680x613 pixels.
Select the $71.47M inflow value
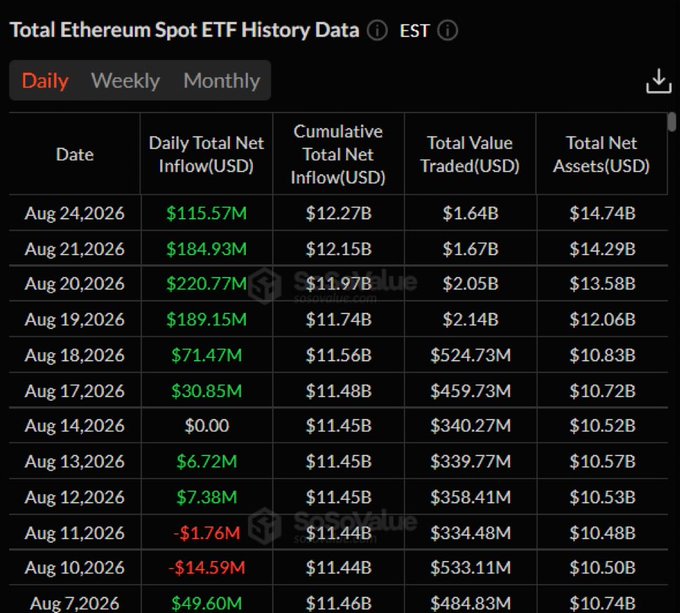point(206,355)
